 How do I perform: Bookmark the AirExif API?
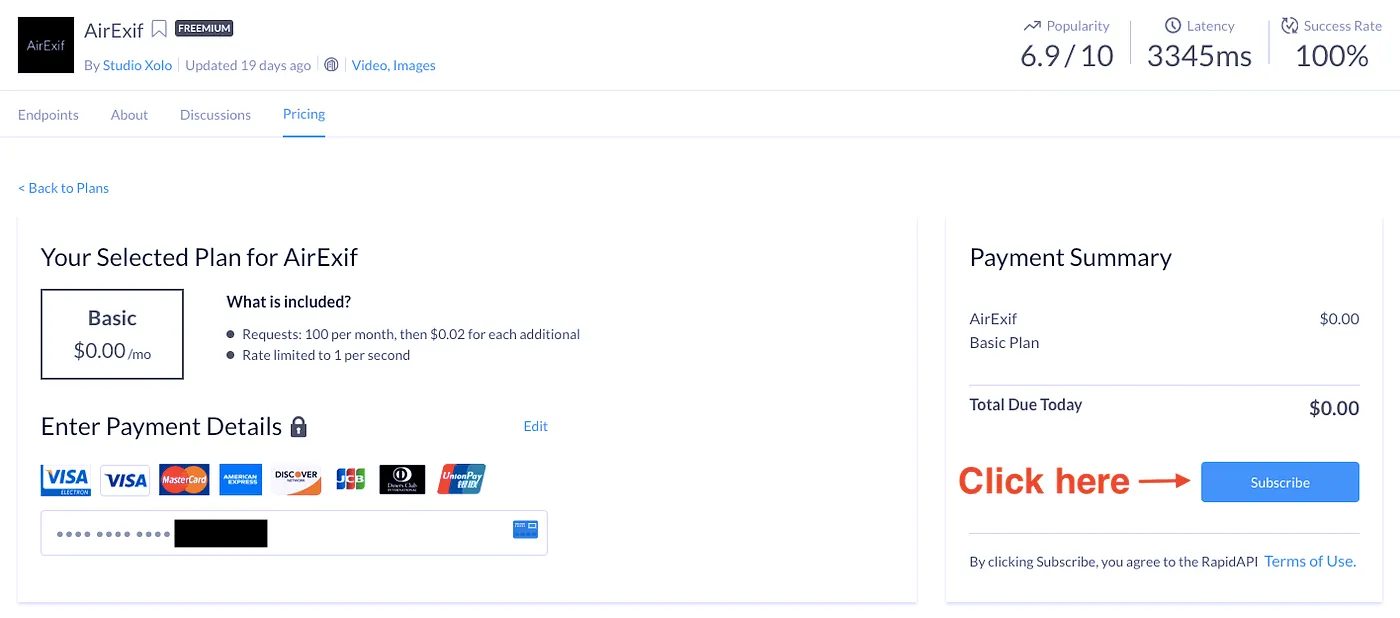159,29
